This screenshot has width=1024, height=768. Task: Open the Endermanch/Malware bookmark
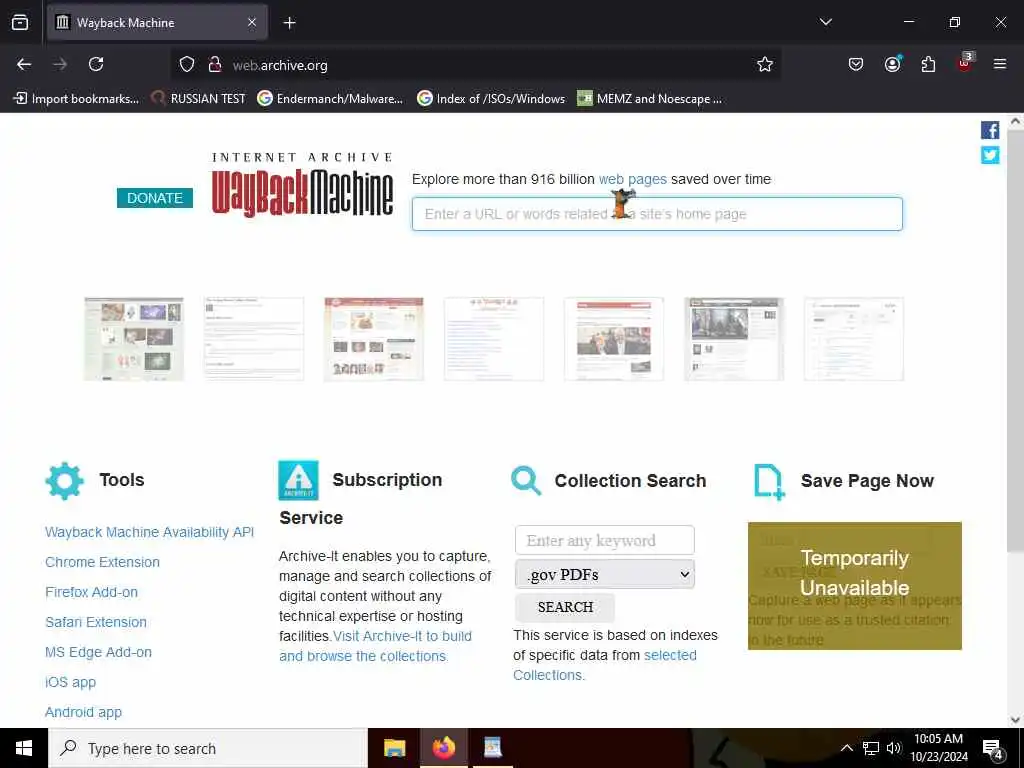[330, 99]
